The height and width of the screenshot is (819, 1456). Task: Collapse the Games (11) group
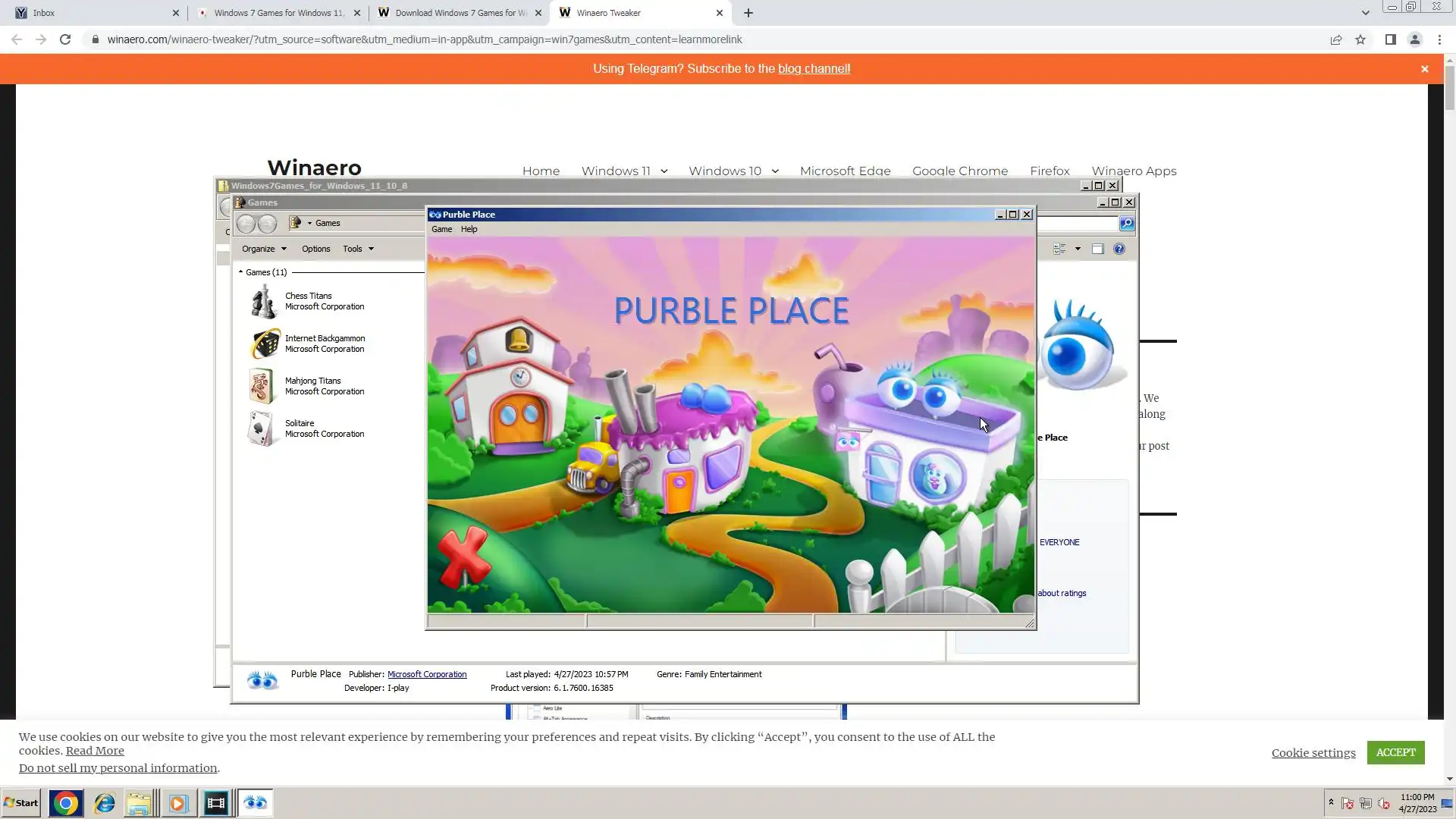pyautogui.click(x=241, y=271)
